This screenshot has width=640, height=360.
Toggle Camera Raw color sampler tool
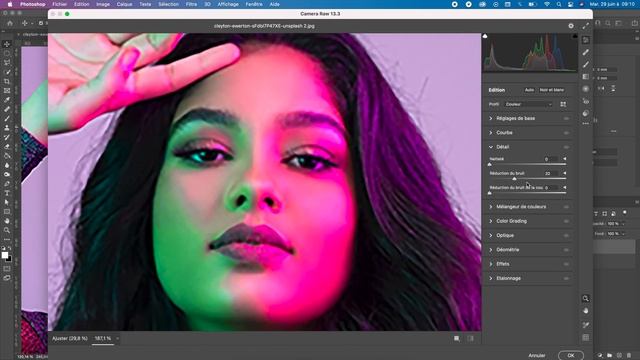pos(586,325)
